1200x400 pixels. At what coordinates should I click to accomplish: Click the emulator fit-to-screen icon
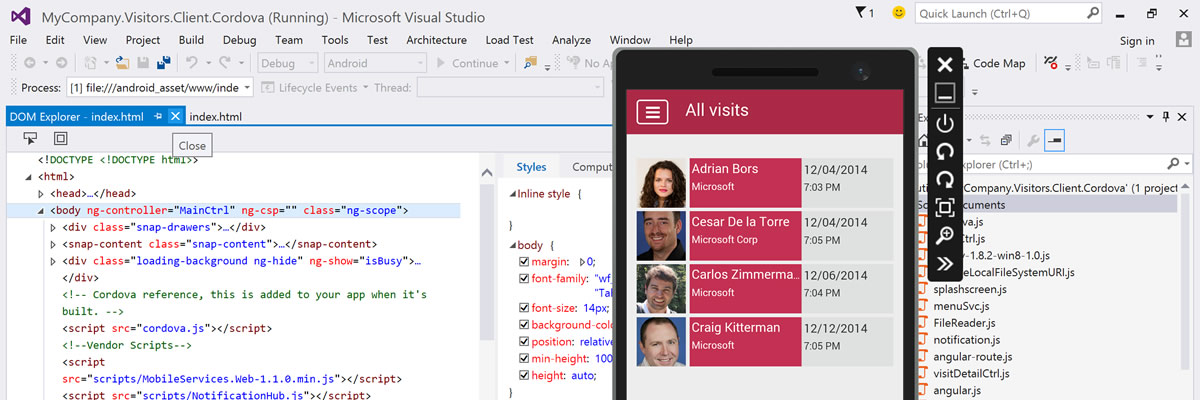[x=944, y=208]
